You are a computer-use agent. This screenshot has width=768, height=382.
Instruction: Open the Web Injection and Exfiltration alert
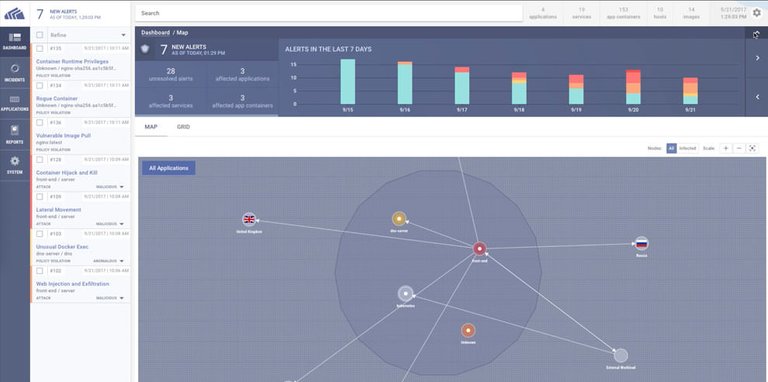[72, 284]
